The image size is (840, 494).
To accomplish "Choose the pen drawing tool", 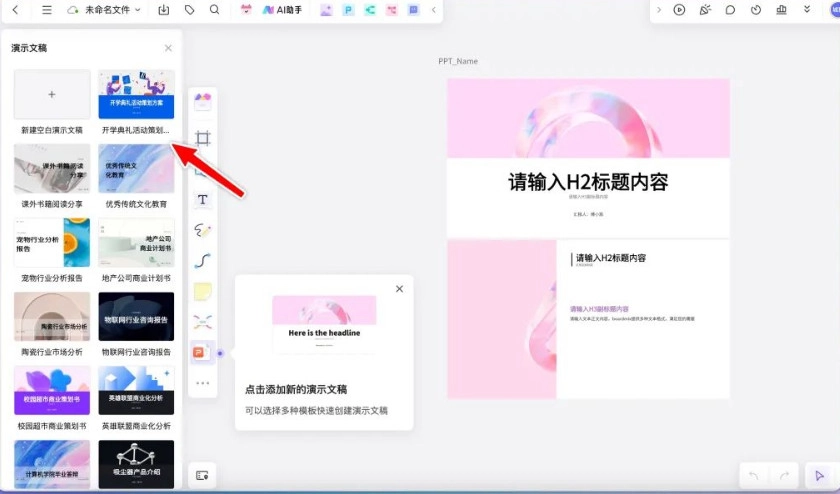I will 203,230.
